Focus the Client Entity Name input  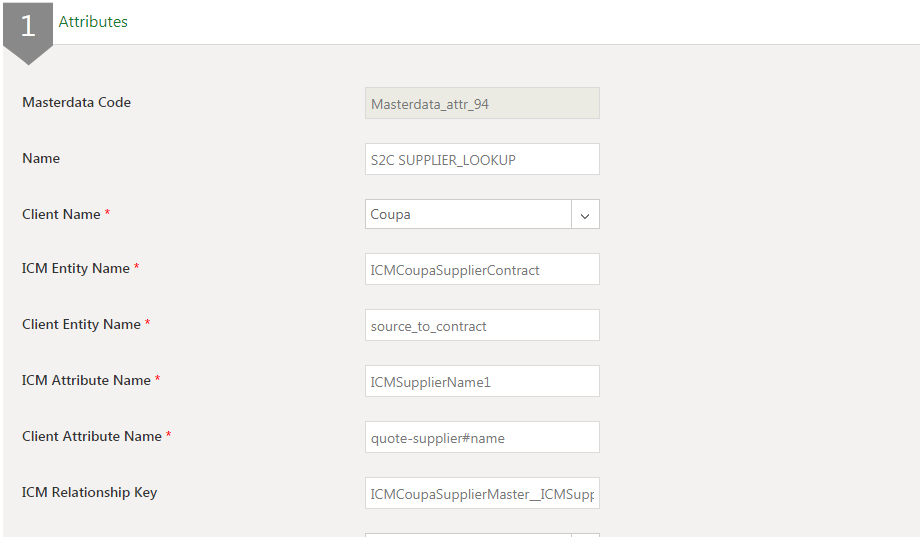pyautogui.click(x=482, y=325)
